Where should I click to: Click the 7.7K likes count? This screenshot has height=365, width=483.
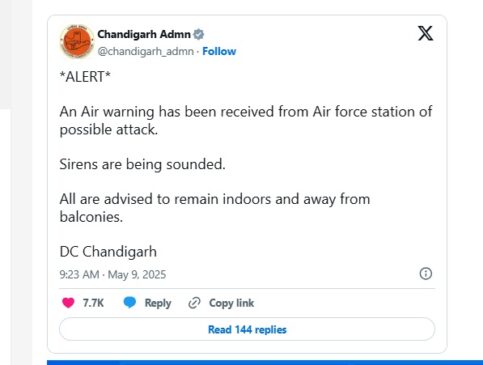click(93, 303)
